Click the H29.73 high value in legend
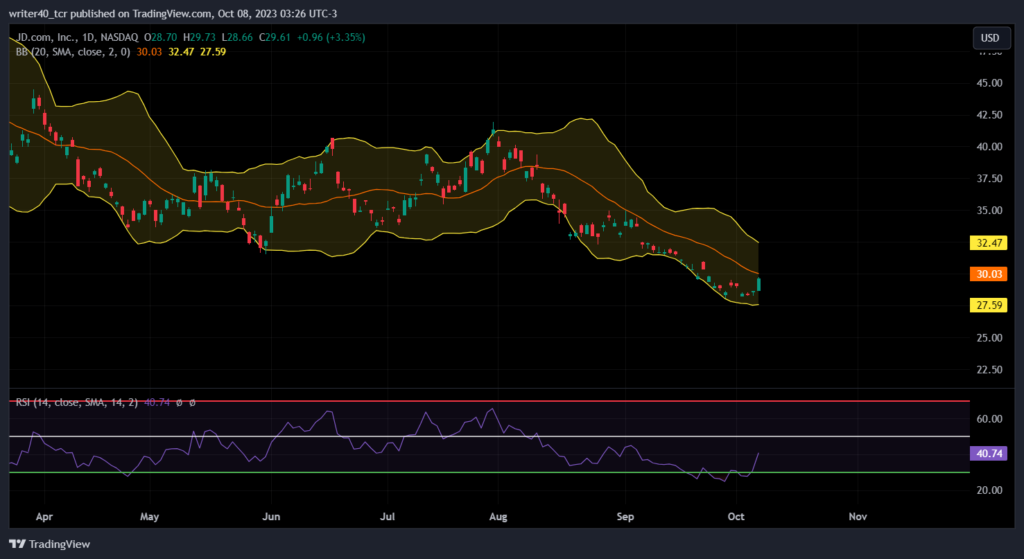Image resolution: width=1024 pixels, height=559 pixels. coord(199,38)
